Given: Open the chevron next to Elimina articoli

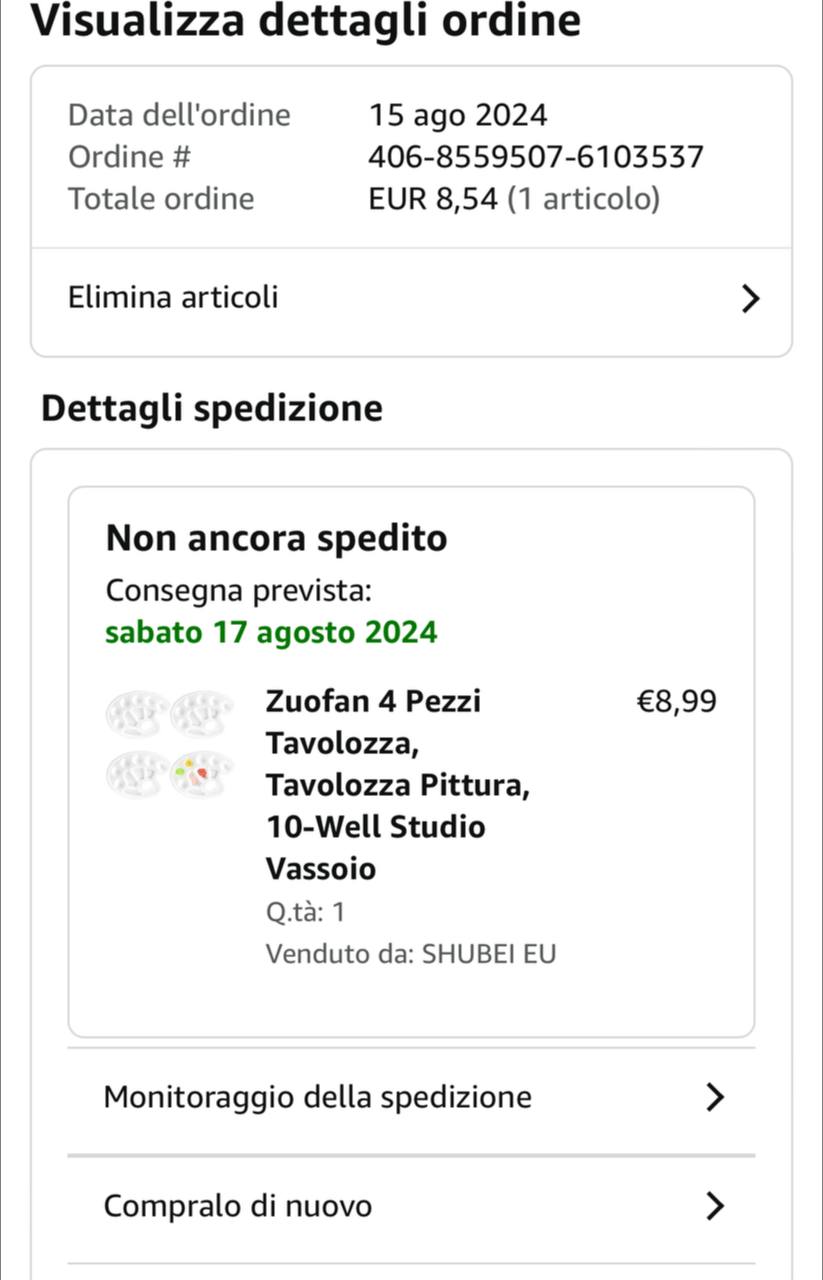Looking at the screenshot, I should click(x=750, y=298).
